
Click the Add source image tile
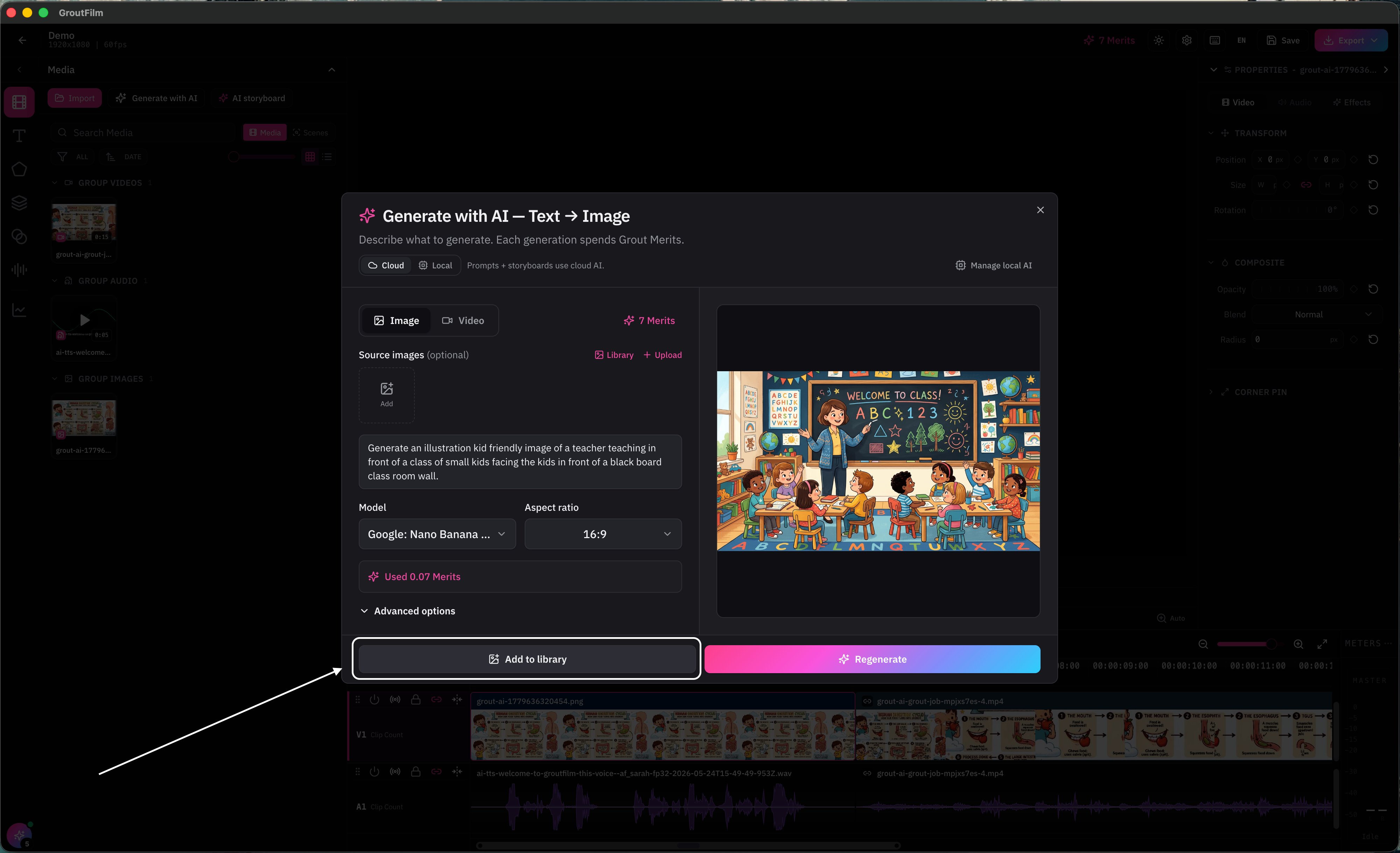[386, 395]
